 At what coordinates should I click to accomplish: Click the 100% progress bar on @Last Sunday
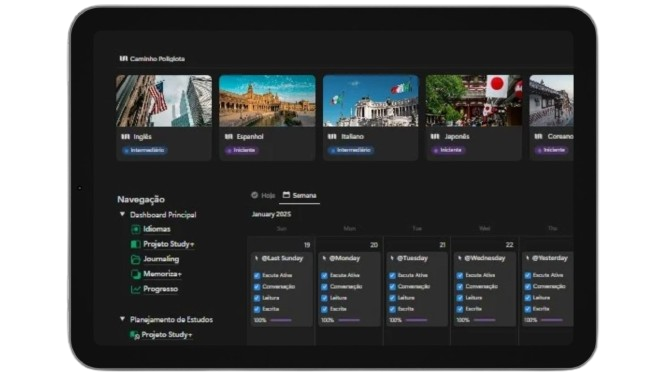click(281, 320)
